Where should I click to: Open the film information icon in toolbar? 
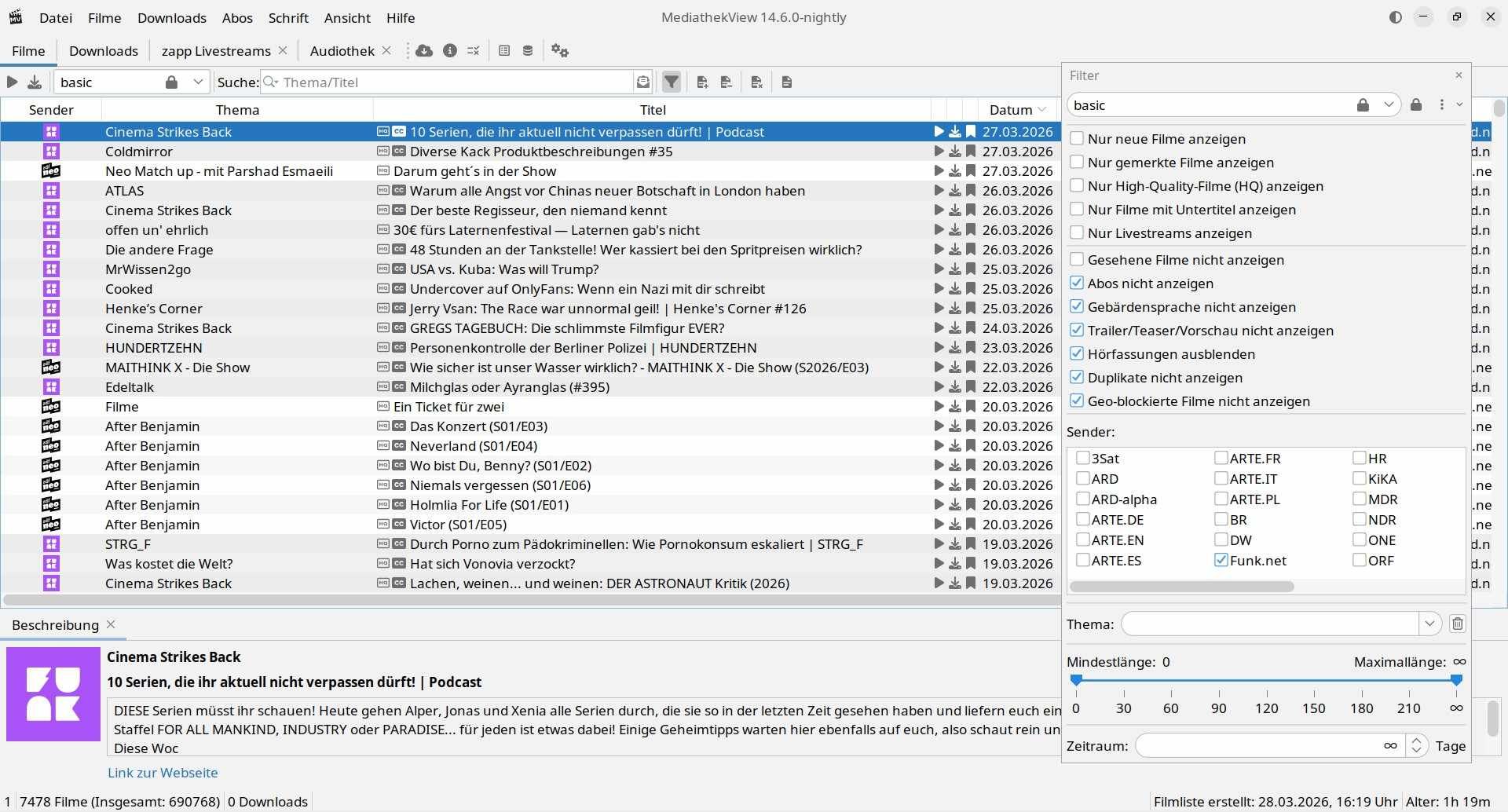click(x=450, y=51)
